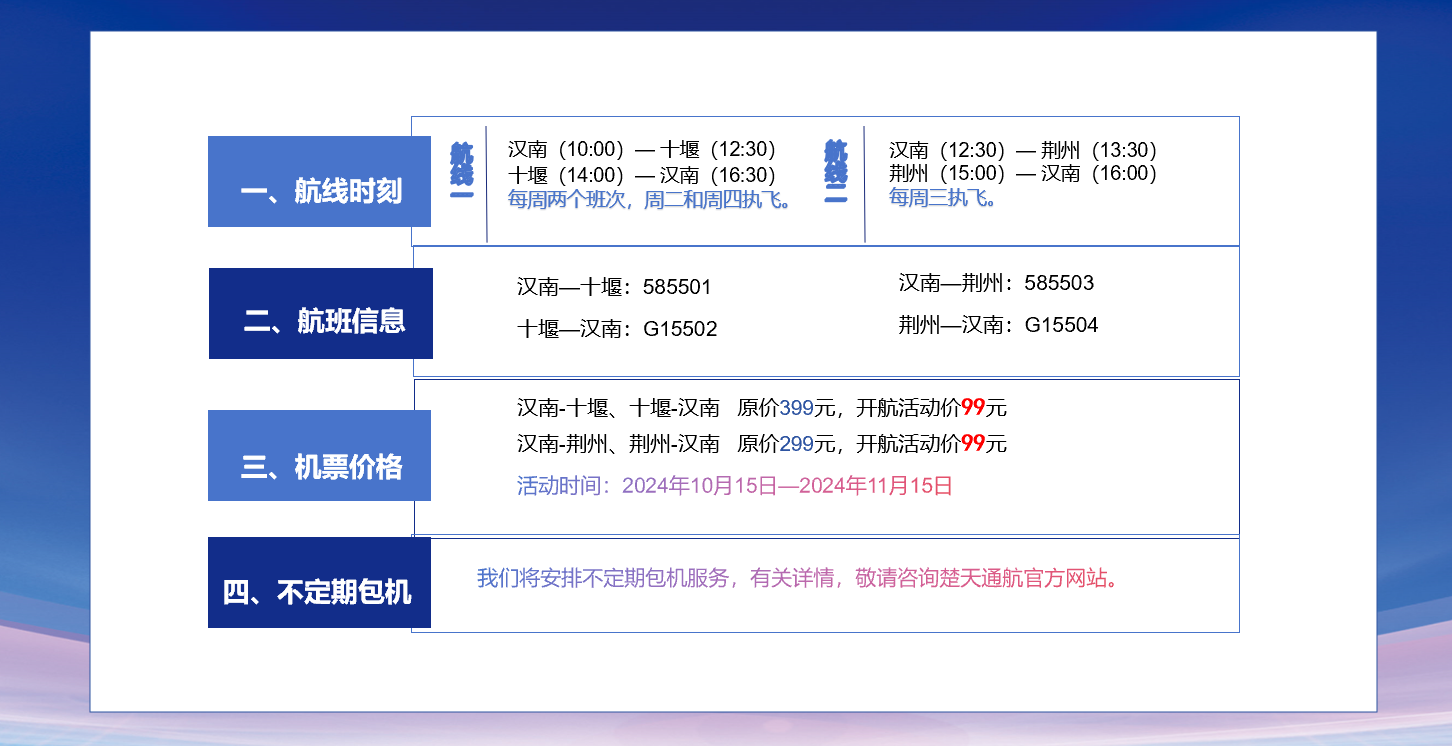This screenshot has height=746, width=1452.
Task: Click flight number text 荆州—汉南：G15504
Action: click(998, 325)
